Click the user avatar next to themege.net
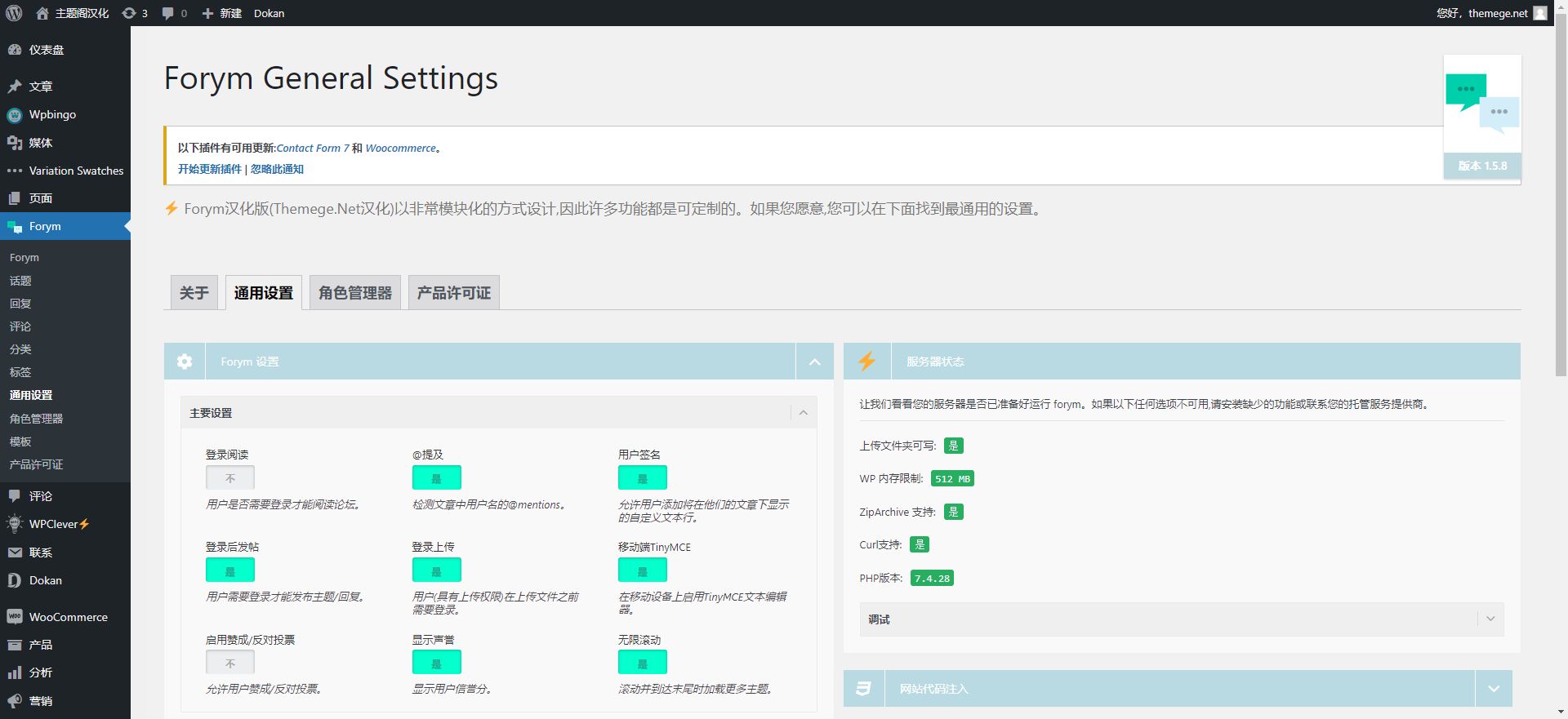 tap(1540, 13)
